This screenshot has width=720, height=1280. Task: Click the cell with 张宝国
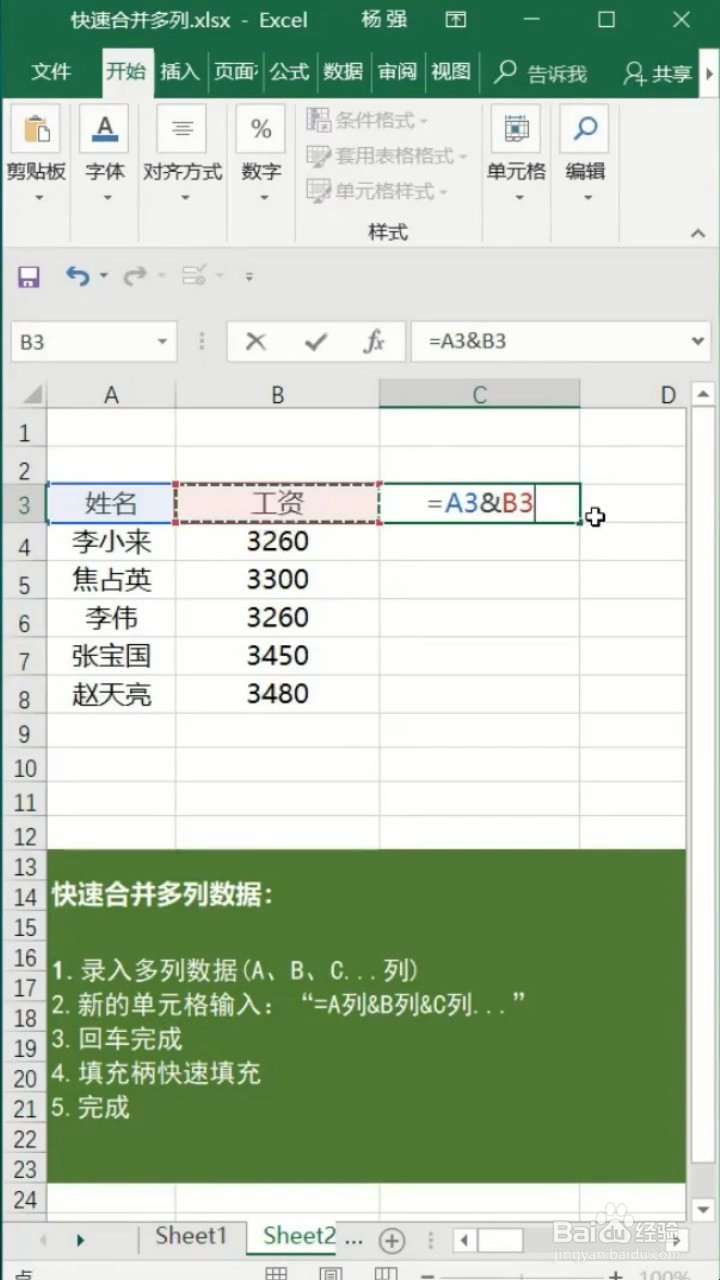click(x=111, y=656)
